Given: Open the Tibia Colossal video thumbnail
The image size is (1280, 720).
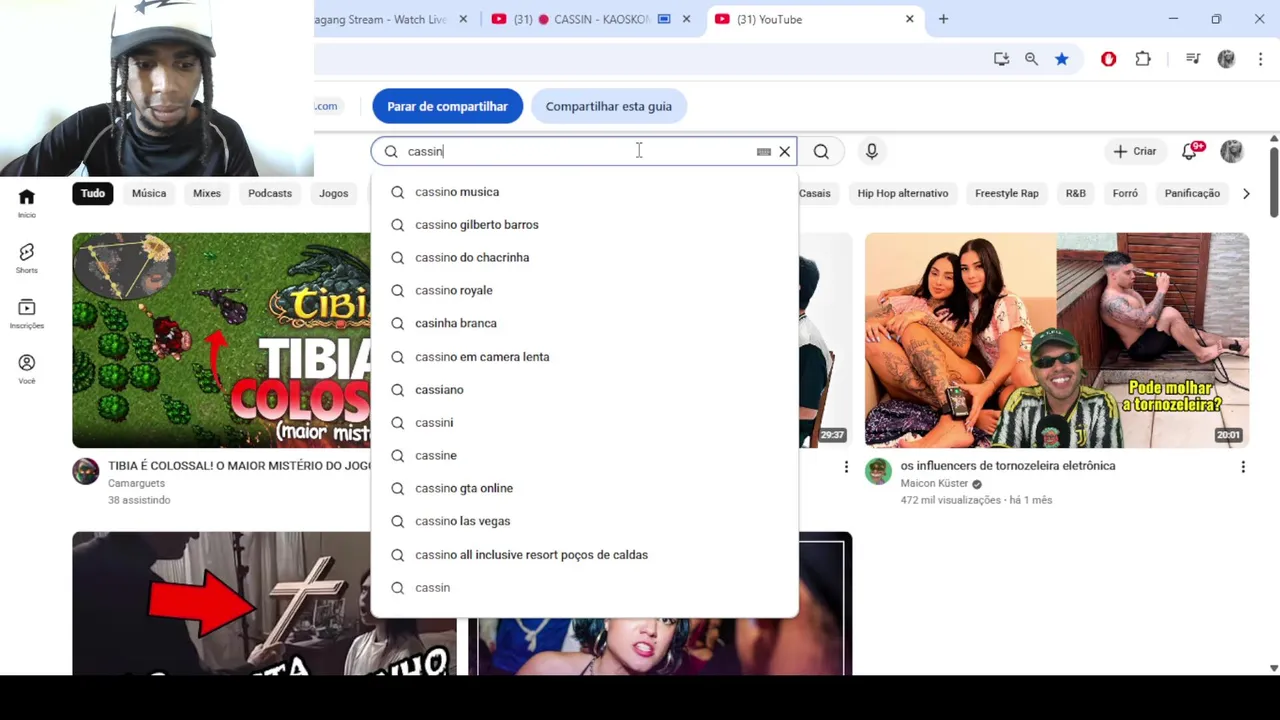Looking at the screenshot, I should coord(221,340).
